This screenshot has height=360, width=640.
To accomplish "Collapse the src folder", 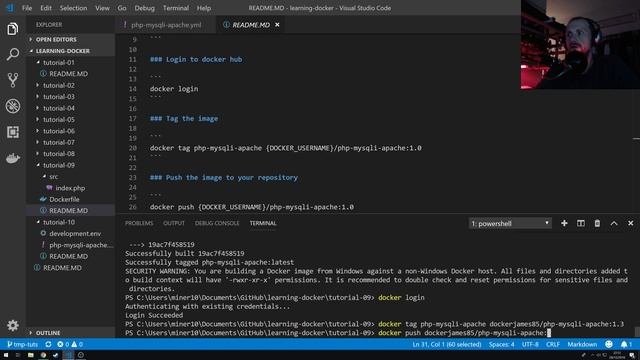I will [53, 177].
